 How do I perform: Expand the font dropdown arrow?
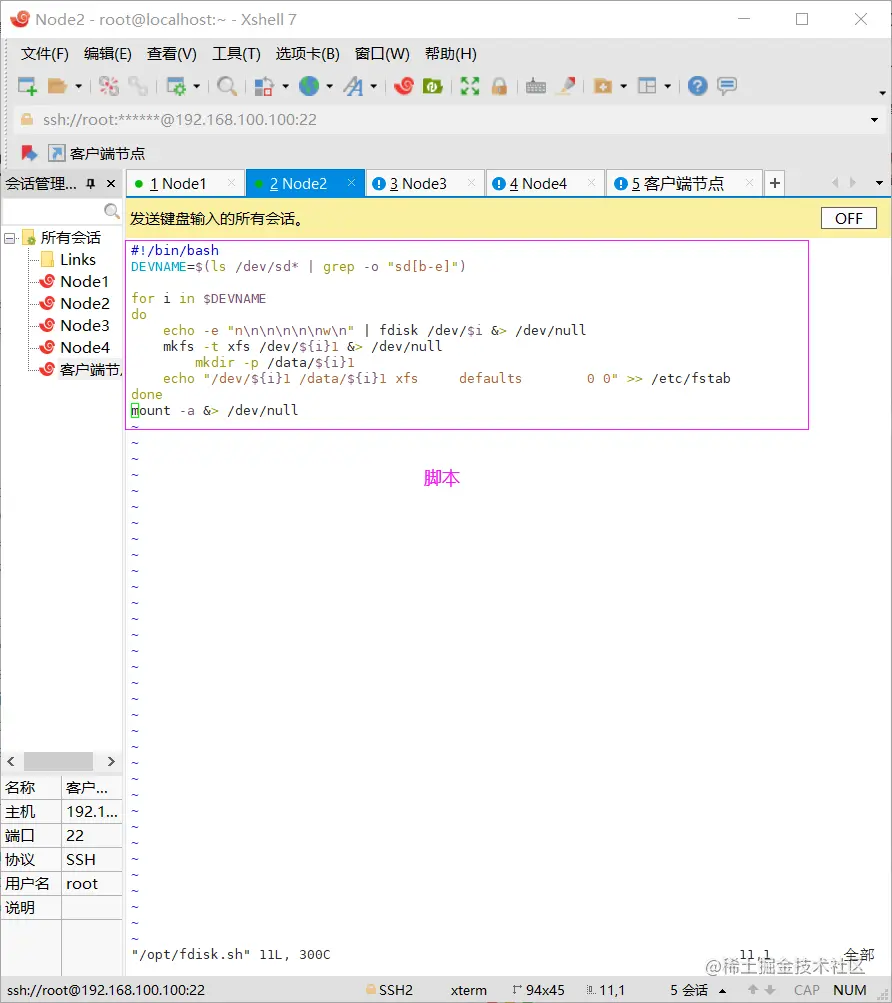pyautogui.click(x=373, y=86)
